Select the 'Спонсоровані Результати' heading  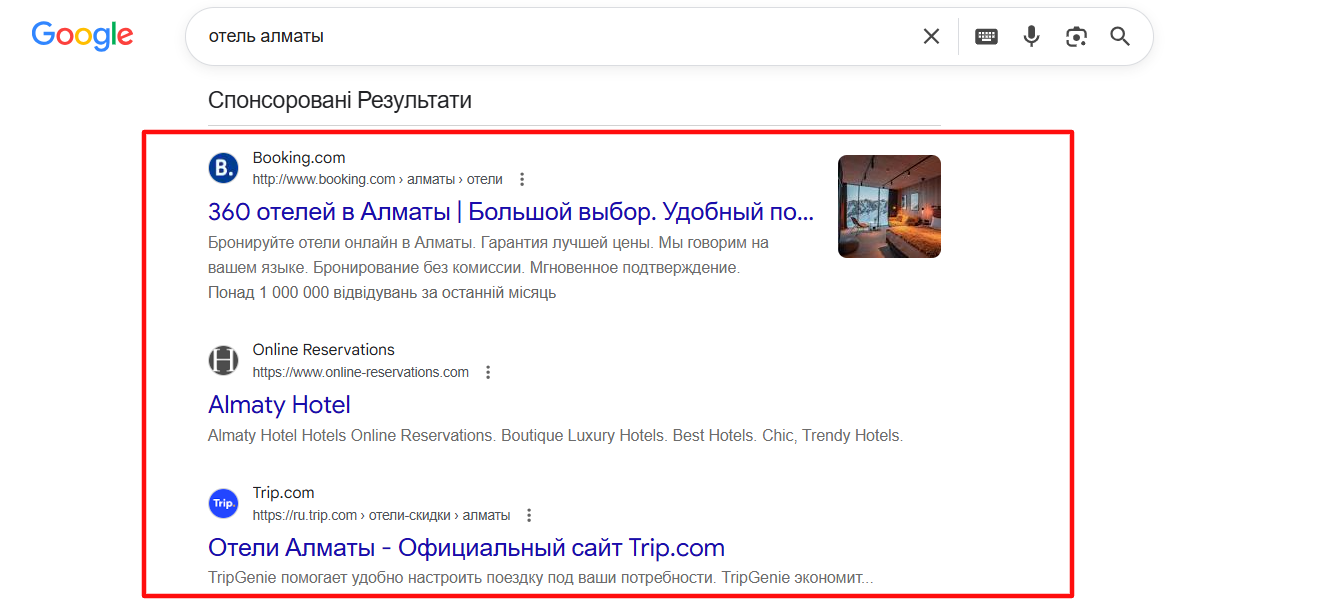340,100
